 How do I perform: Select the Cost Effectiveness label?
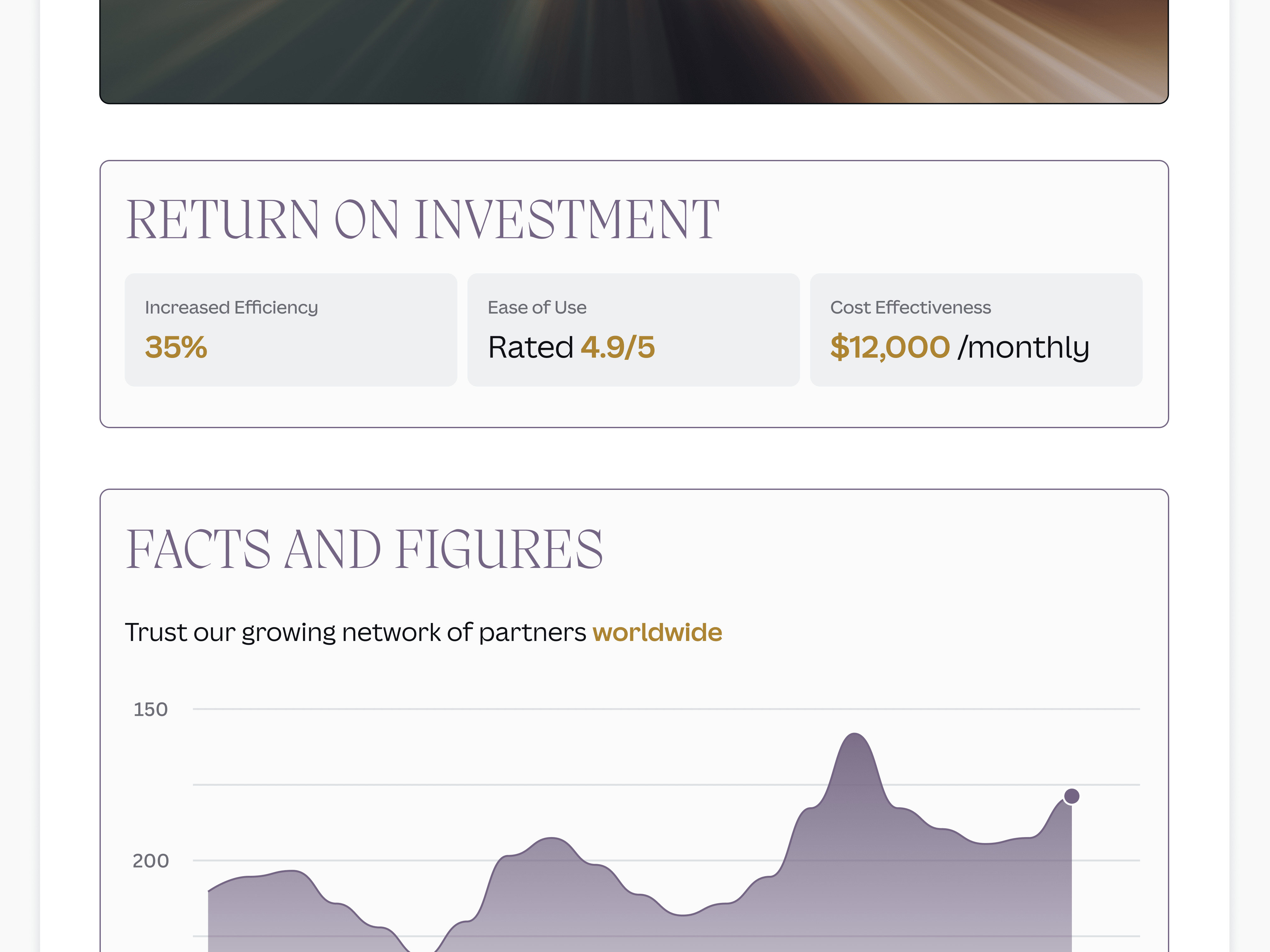tap(910, 308)
